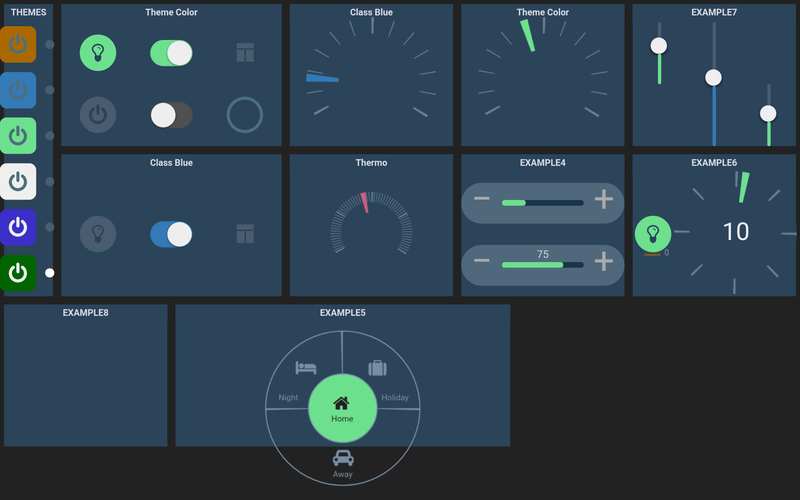This screenshot has width=800, height=500.
Task: Toggle the blue switch in Class Blue card
Action: (171, 234)
